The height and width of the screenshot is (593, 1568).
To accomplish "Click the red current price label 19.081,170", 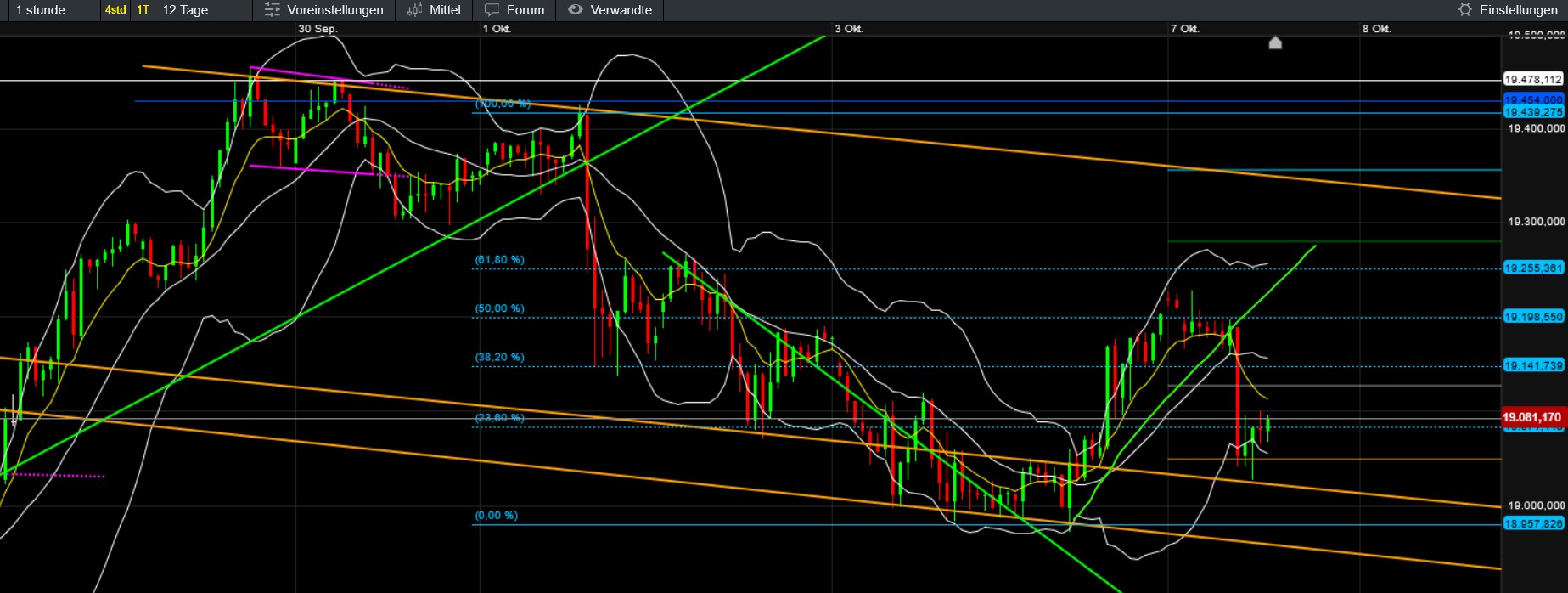I will [x=1532, y=417].
